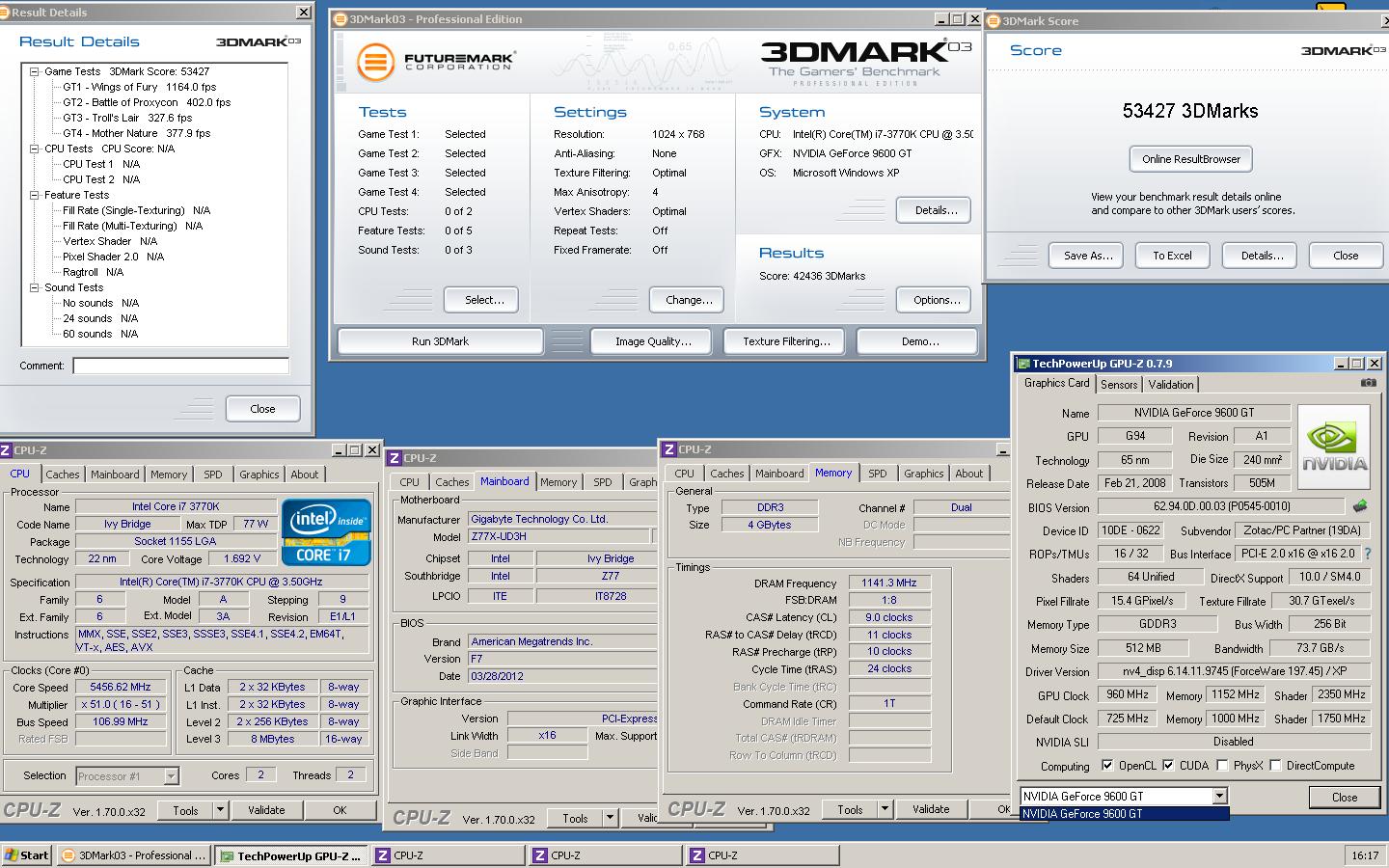Click Details... button in 3DMark Score window

pyautogui.click(x=1262, y=256)
